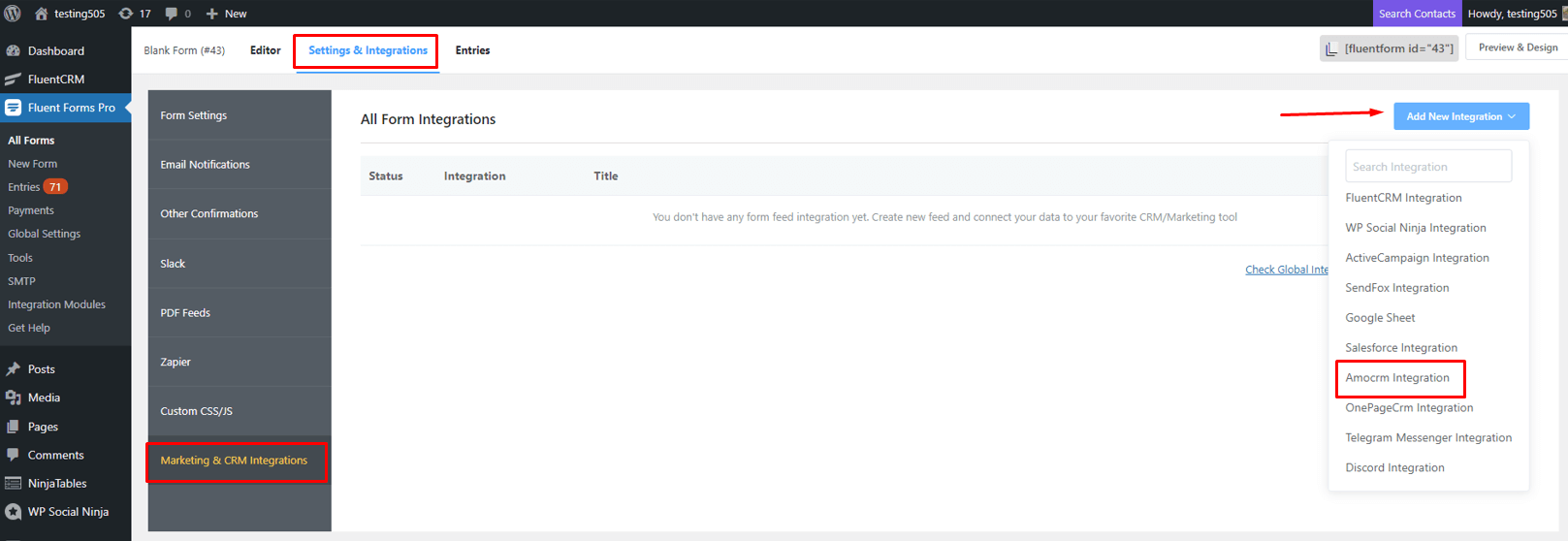Click the All Form Integrations heading
The width and height of the screenshot is (1568, 541).
pos(428,119)
